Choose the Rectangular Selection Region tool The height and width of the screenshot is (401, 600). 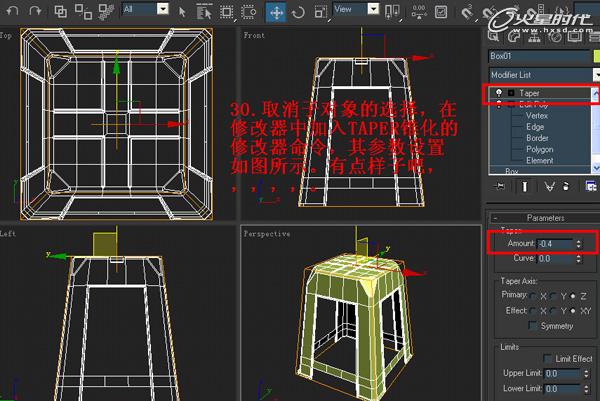[227, 12]
